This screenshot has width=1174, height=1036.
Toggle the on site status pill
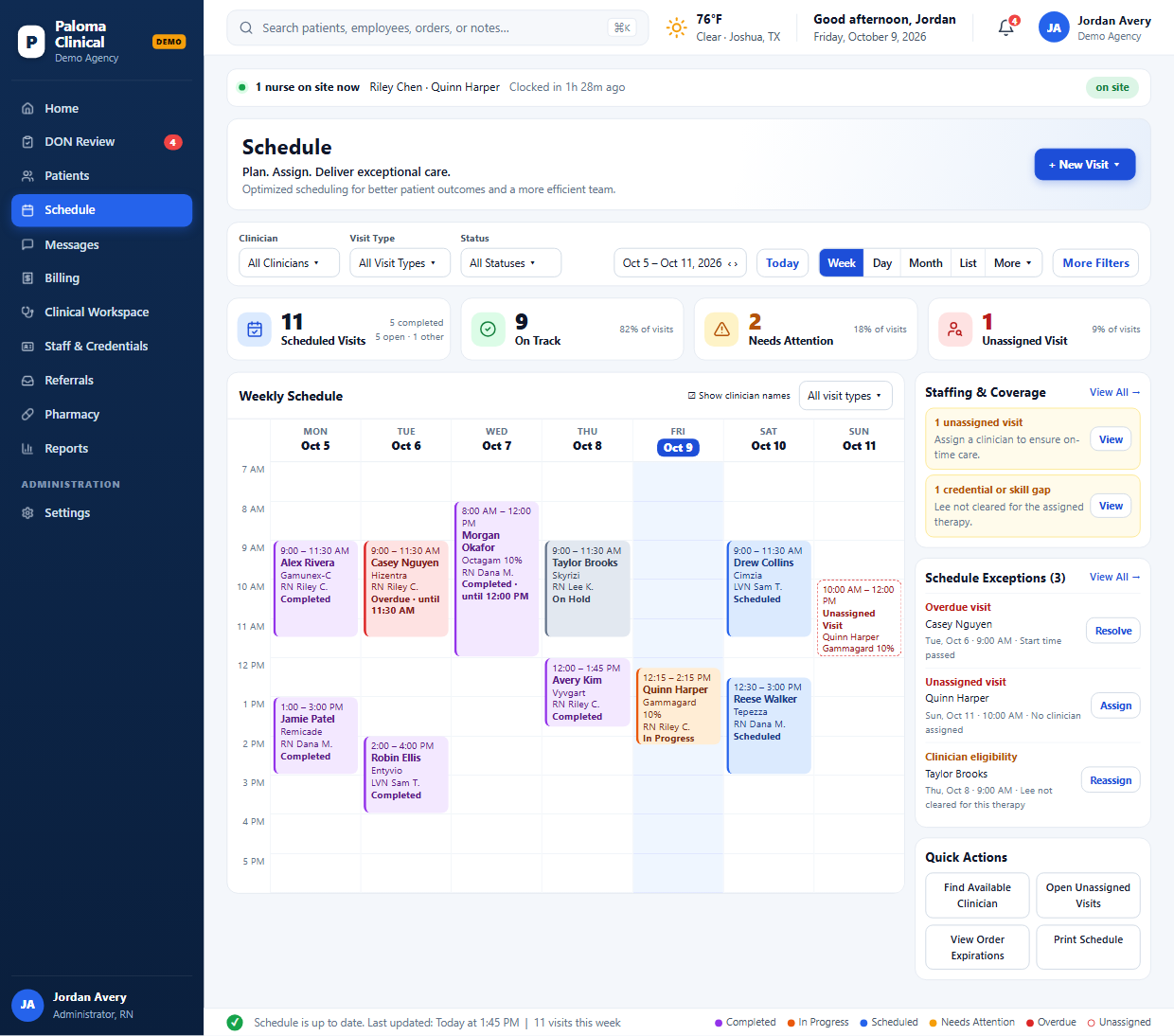[1112, 87]
